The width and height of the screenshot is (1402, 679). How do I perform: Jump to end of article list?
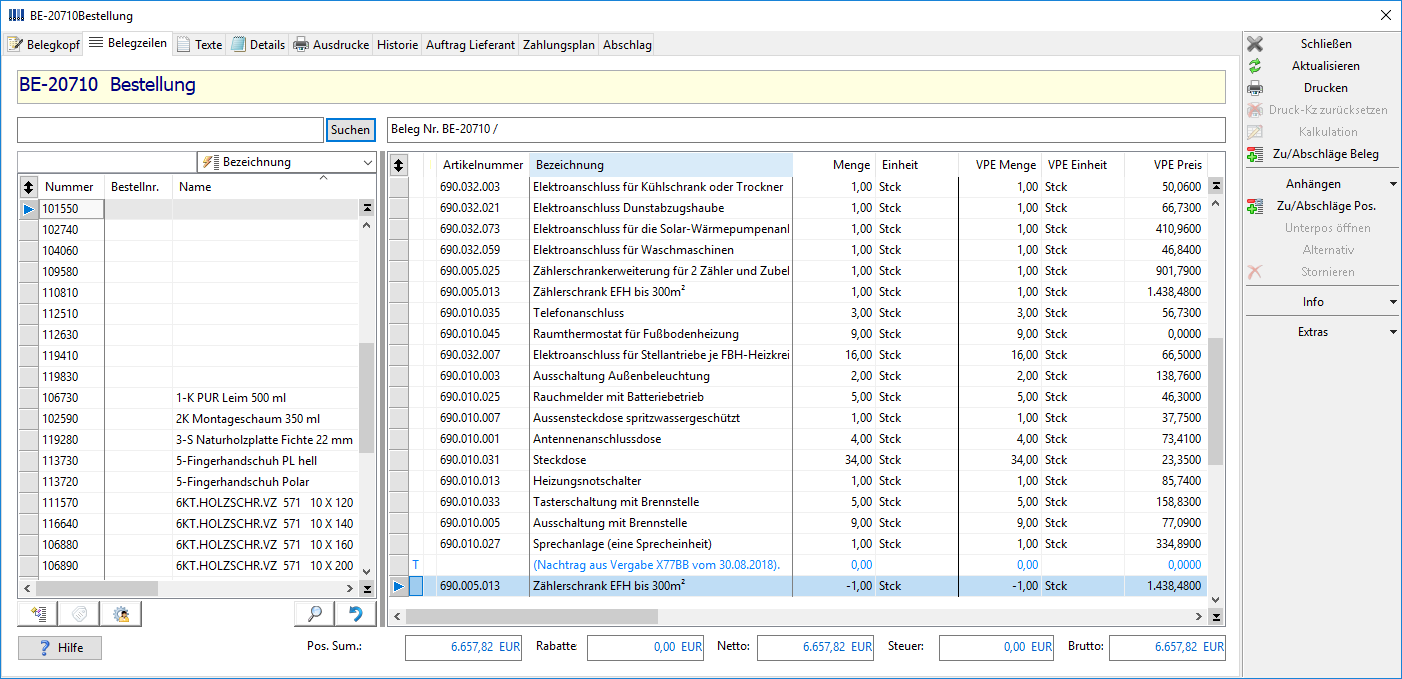click(x=367, y=589)
